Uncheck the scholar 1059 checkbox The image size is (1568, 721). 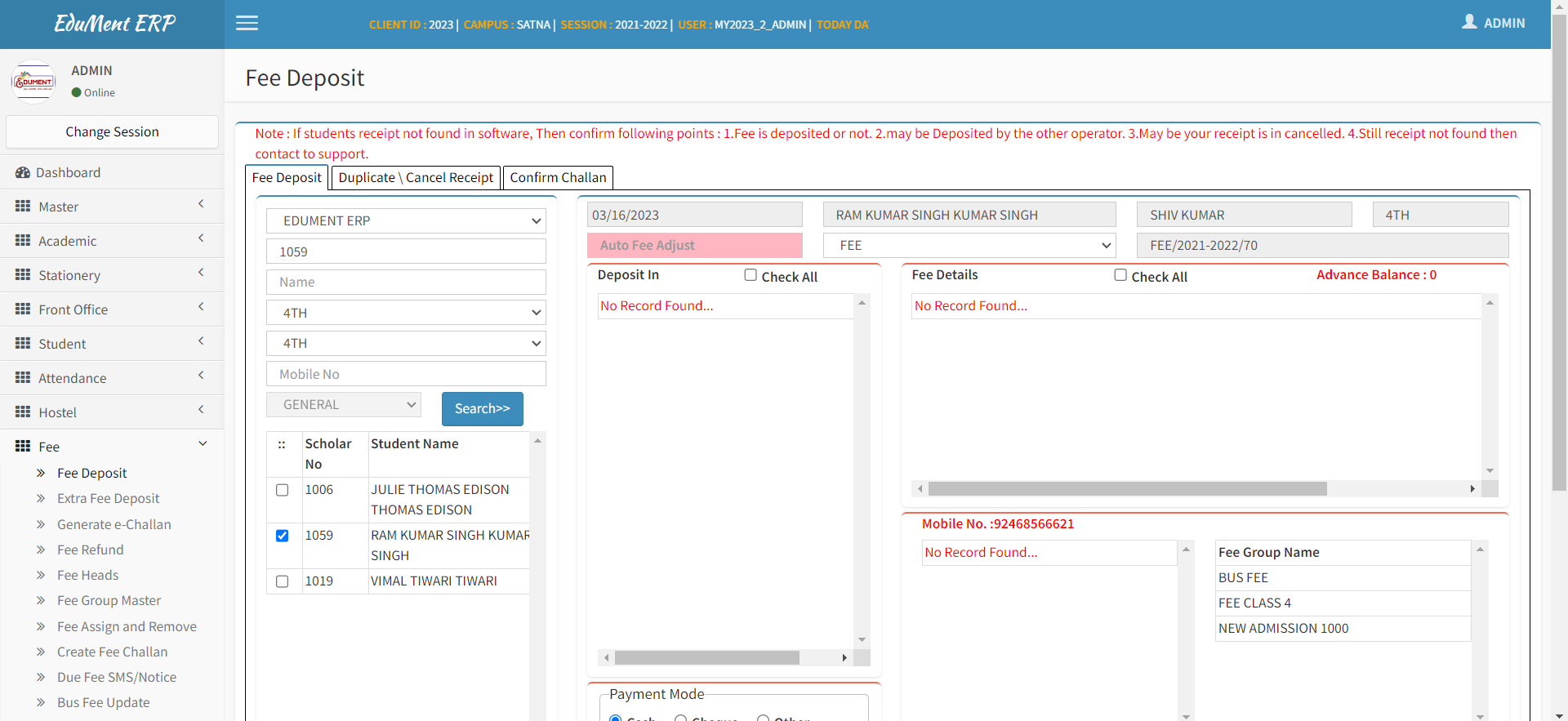click(x=283, y=536)
